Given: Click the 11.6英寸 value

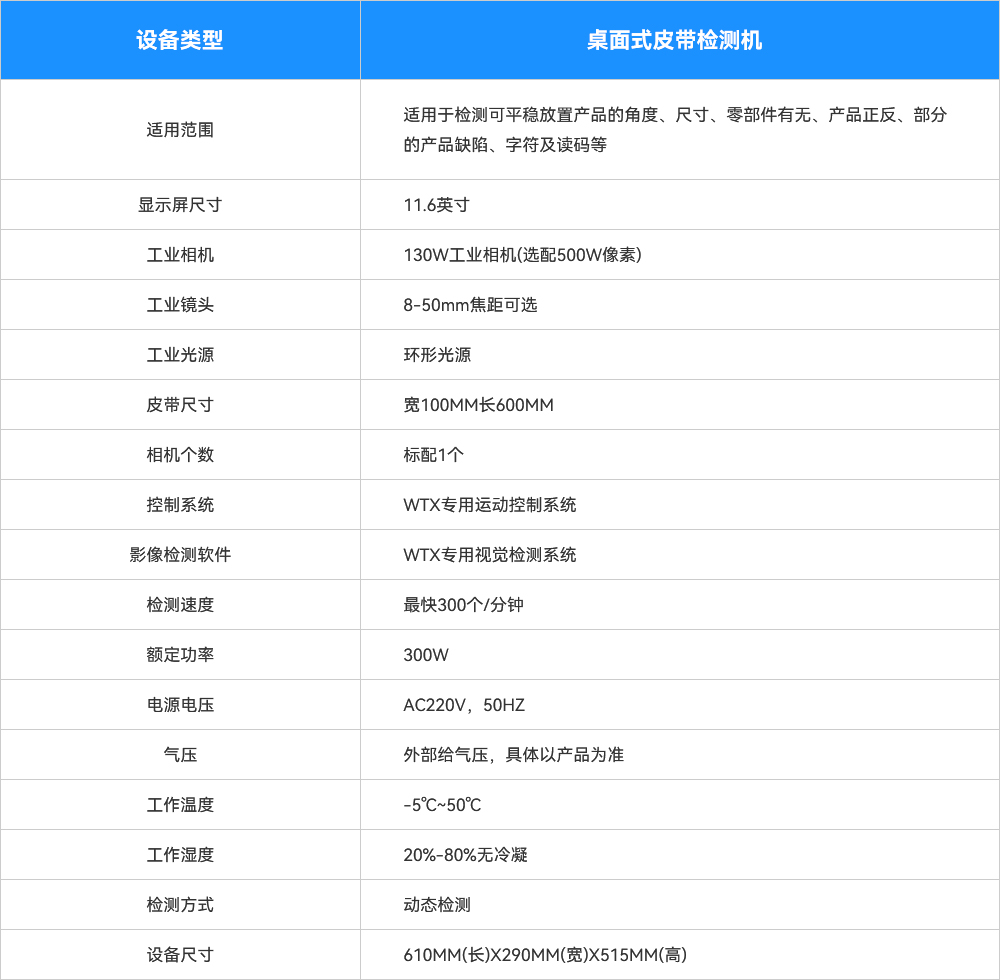Looking at the screenshot, I should pyautogui.click(x=436, y=205).
